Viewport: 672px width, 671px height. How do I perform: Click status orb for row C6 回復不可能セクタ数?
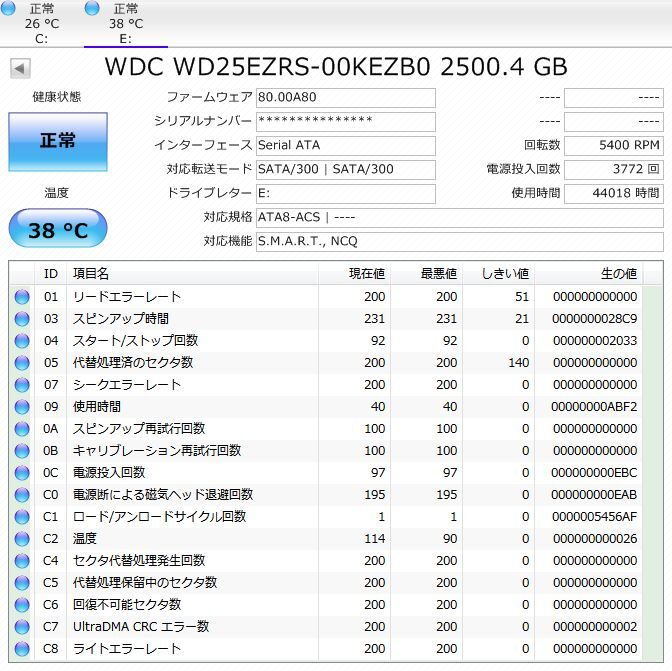click(x=22, y=605)
